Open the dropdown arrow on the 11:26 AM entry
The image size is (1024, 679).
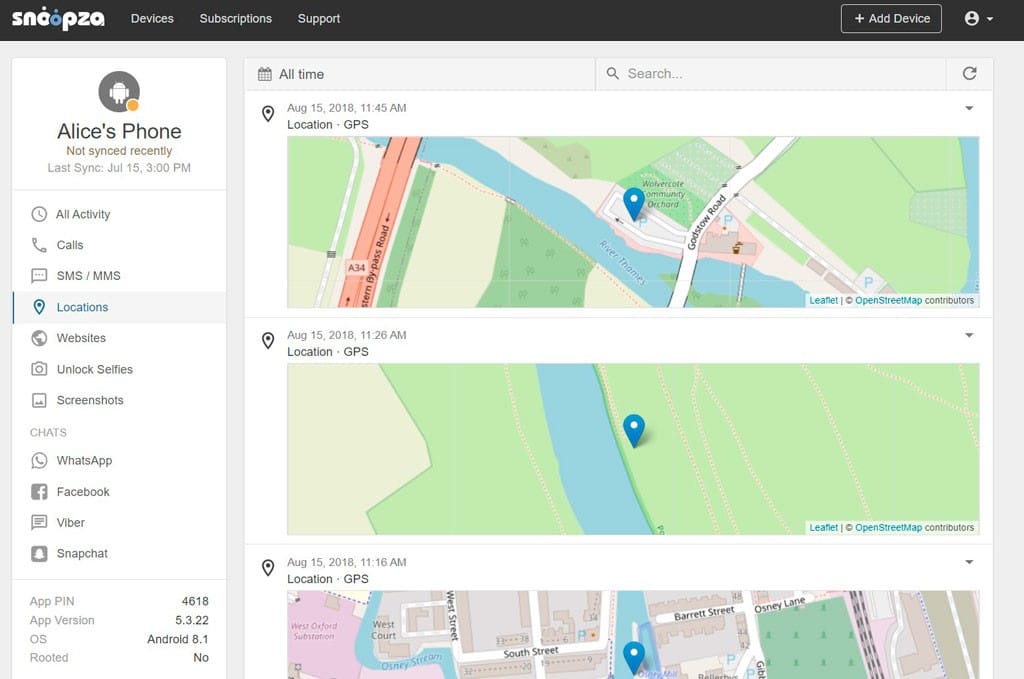(x=968, y=335)
